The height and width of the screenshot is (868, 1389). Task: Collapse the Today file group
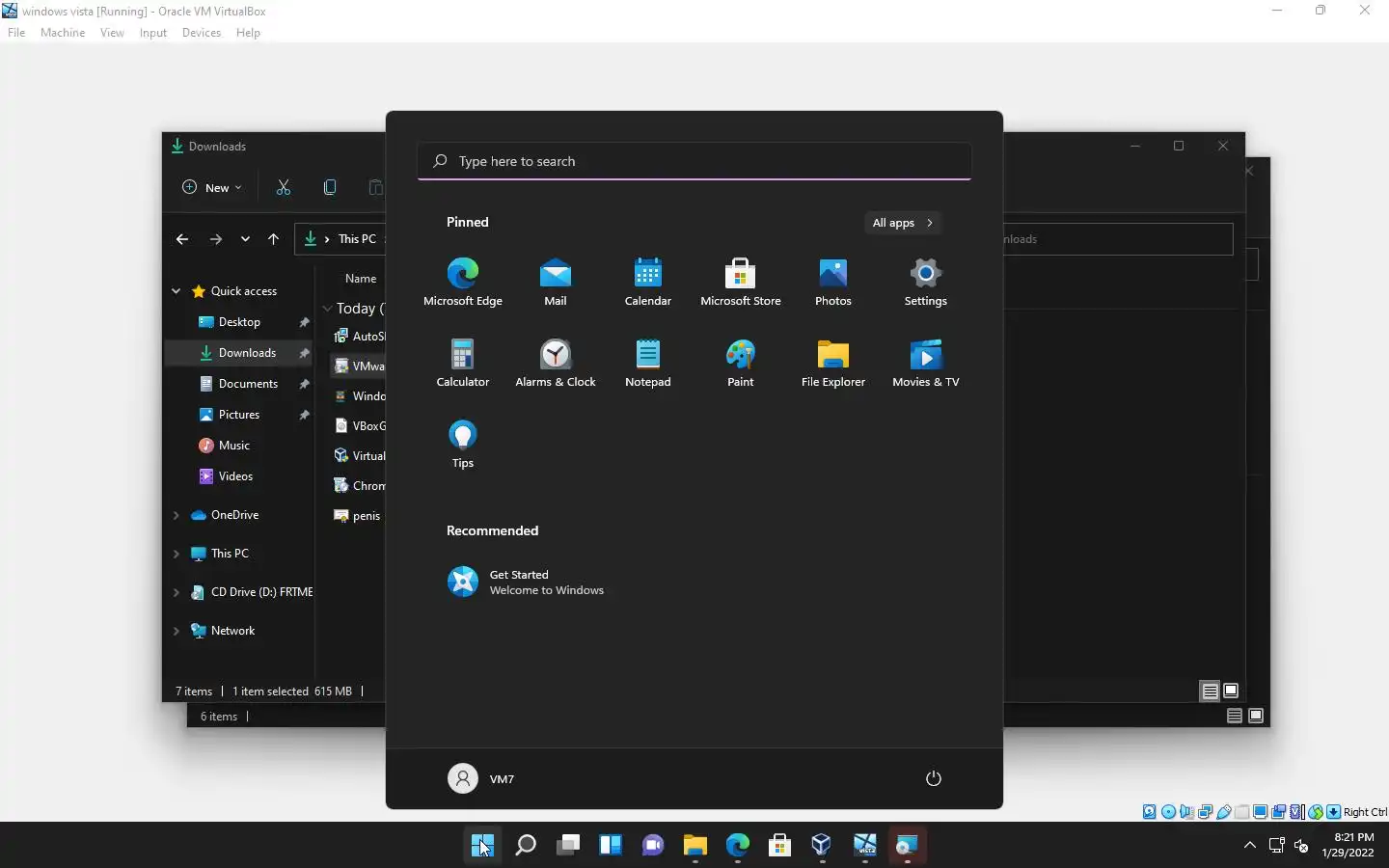328,309
